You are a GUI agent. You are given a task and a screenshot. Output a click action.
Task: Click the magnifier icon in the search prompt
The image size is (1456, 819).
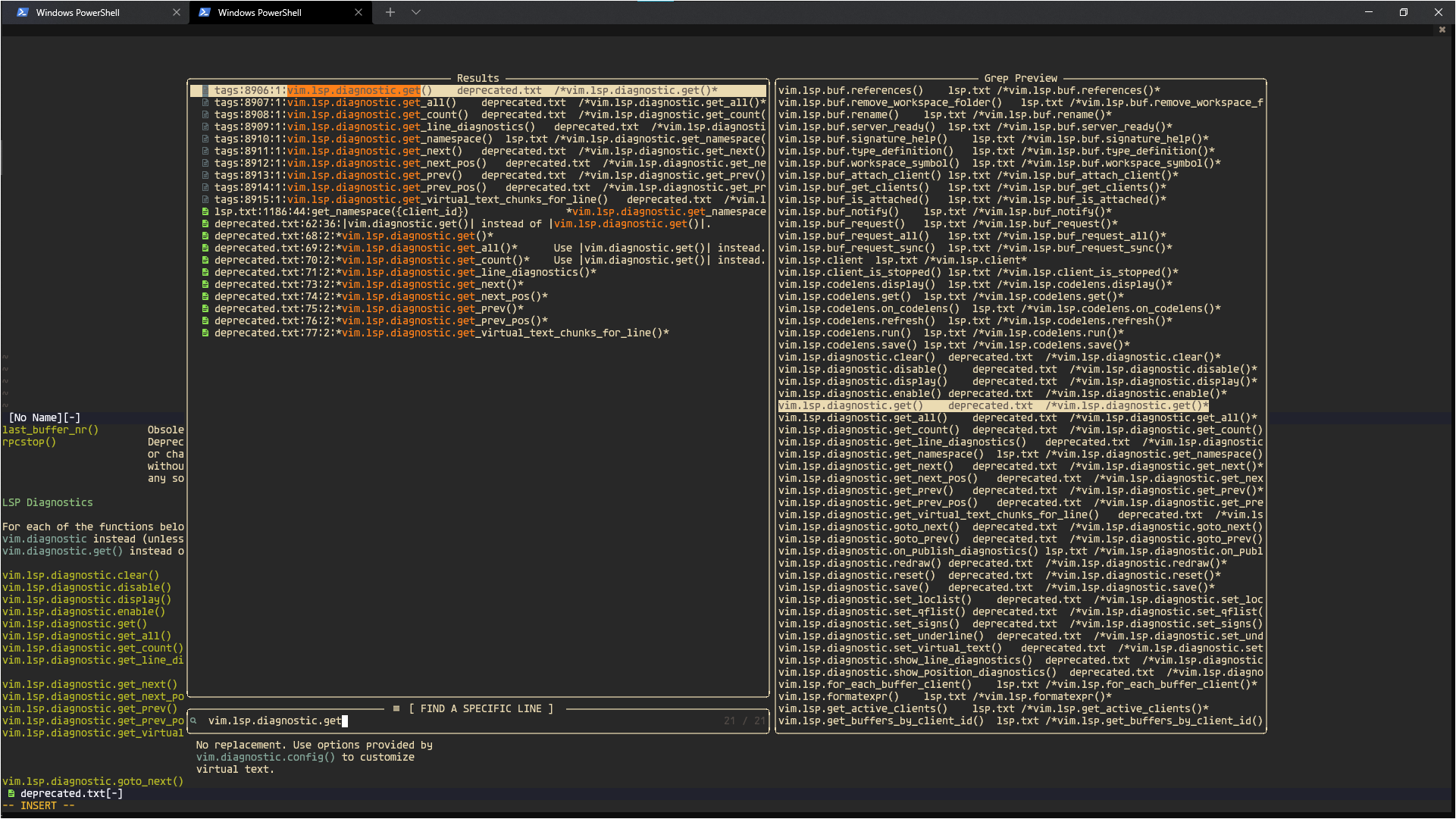click(x=195, y=721)
